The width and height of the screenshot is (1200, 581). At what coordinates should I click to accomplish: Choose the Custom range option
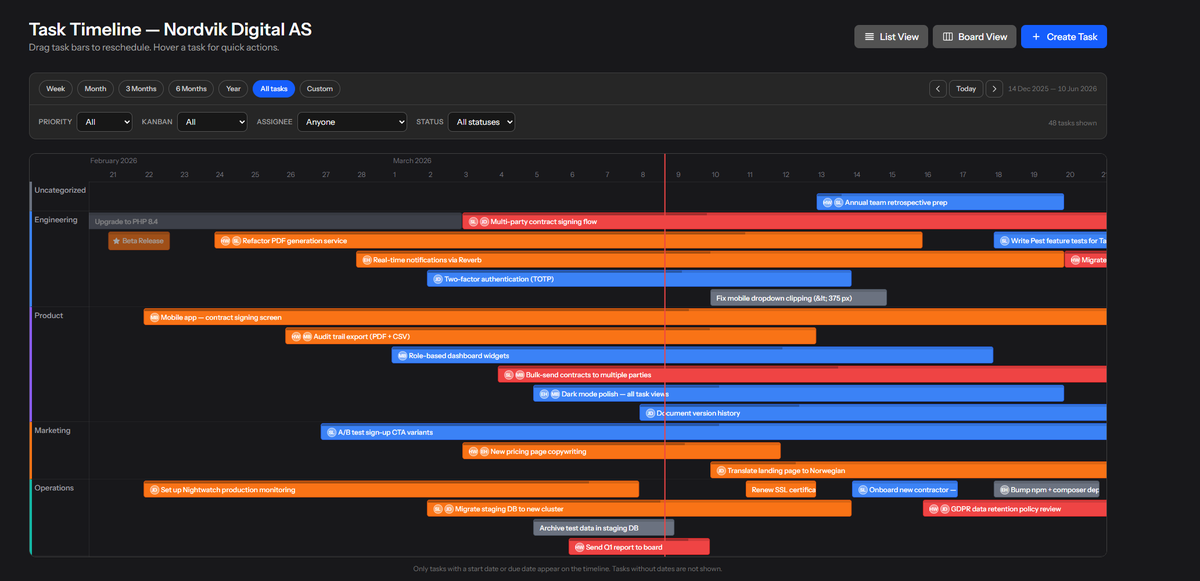click(320, 89)
